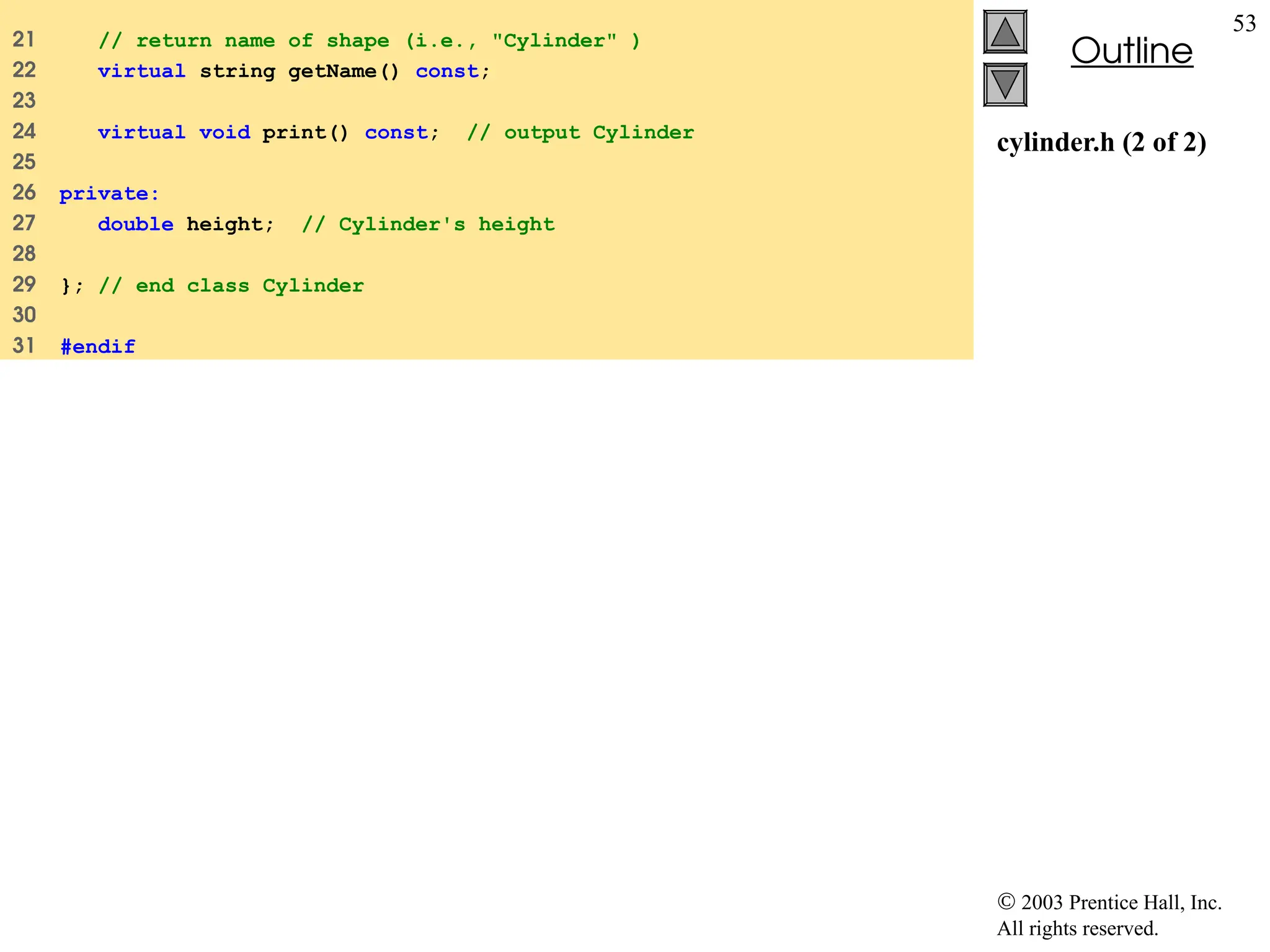Select the line 'virtual string getName() const;'
The height and width of the screenshot is (952, 1270).
point(294,71)
